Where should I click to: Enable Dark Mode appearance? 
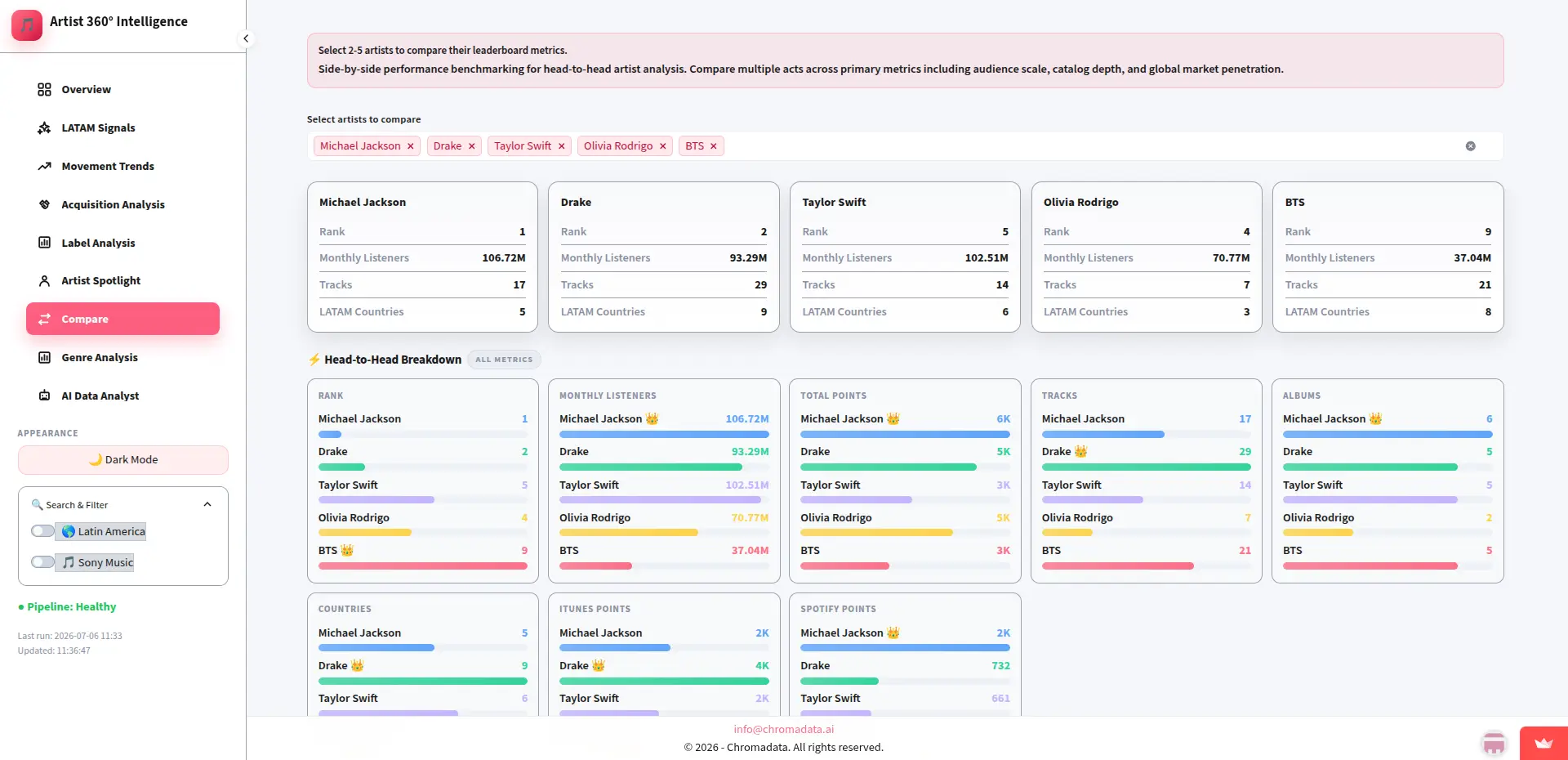coord(123,460)
